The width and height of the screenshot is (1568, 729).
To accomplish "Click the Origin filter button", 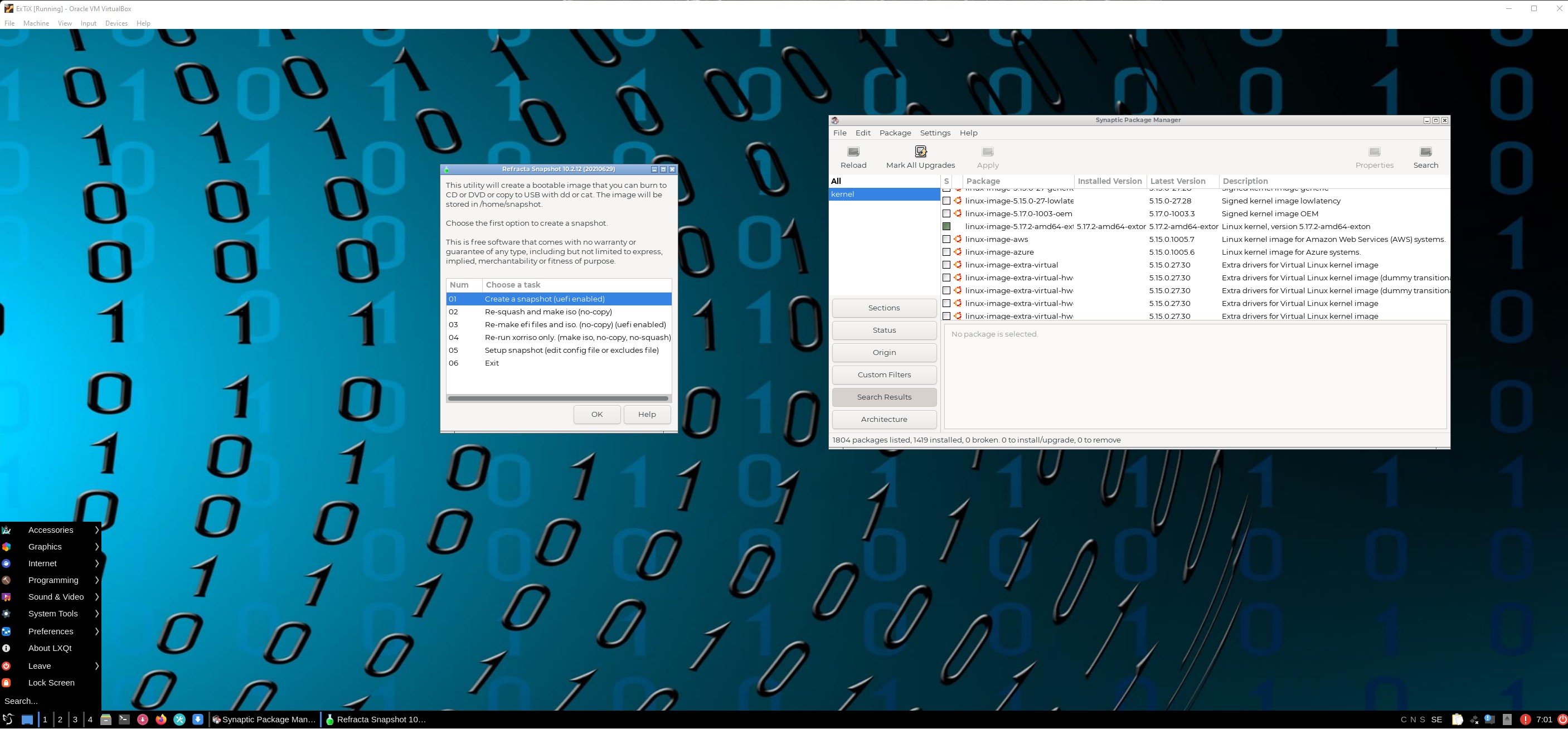I will point(884,352).
